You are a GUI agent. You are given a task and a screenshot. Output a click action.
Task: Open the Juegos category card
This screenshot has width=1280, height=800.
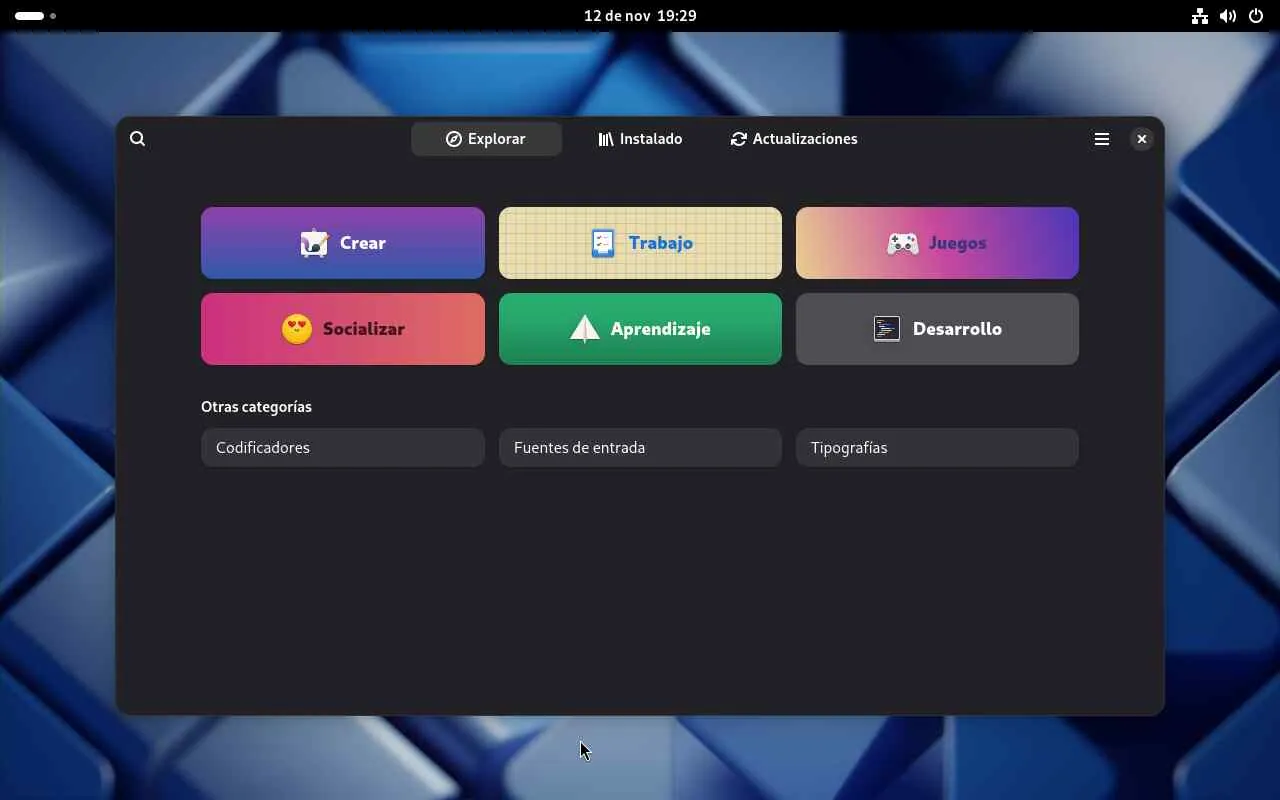(x=937, y=243)
